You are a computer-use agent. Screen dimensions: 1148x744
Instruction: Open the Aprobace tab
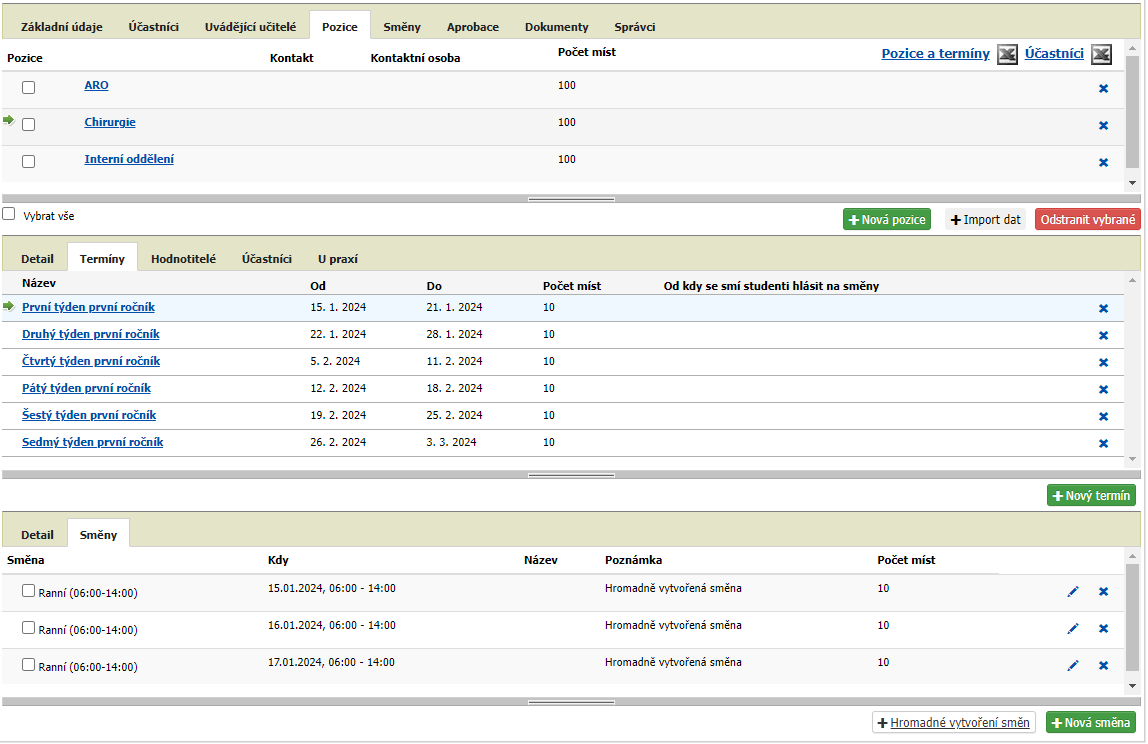tap(473, 27)
